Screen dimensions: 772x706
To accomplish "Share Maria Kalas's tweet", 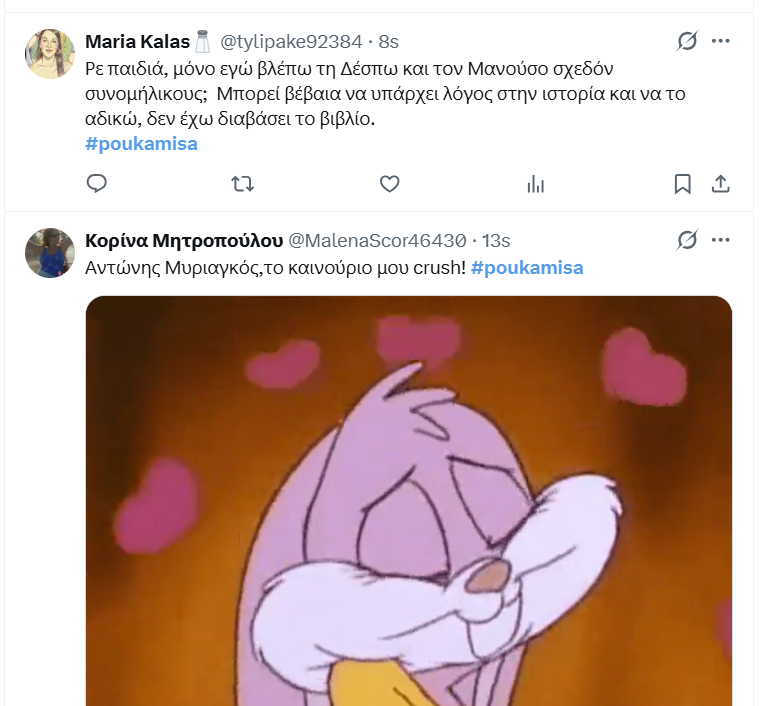I will pos(720,184).
